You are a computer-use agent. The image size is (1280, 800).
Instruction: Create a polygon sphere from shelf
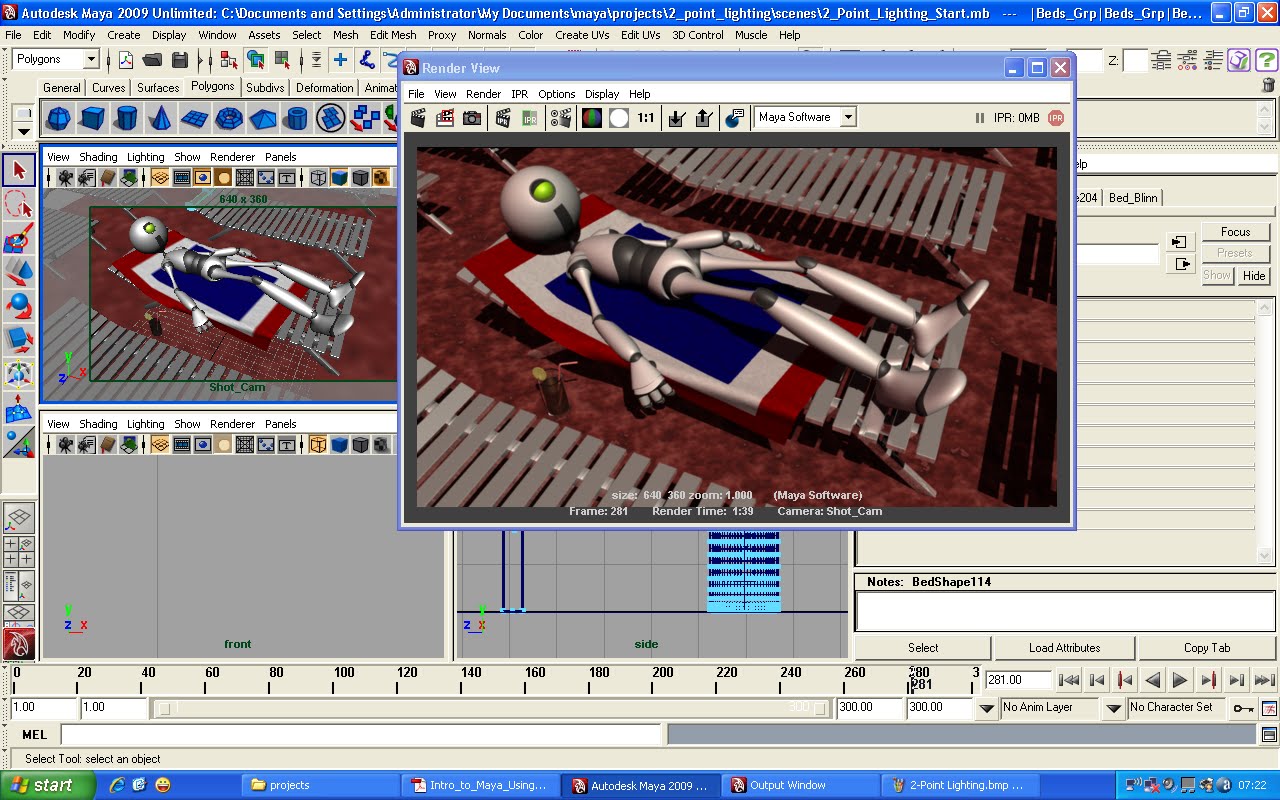point(59,118)
